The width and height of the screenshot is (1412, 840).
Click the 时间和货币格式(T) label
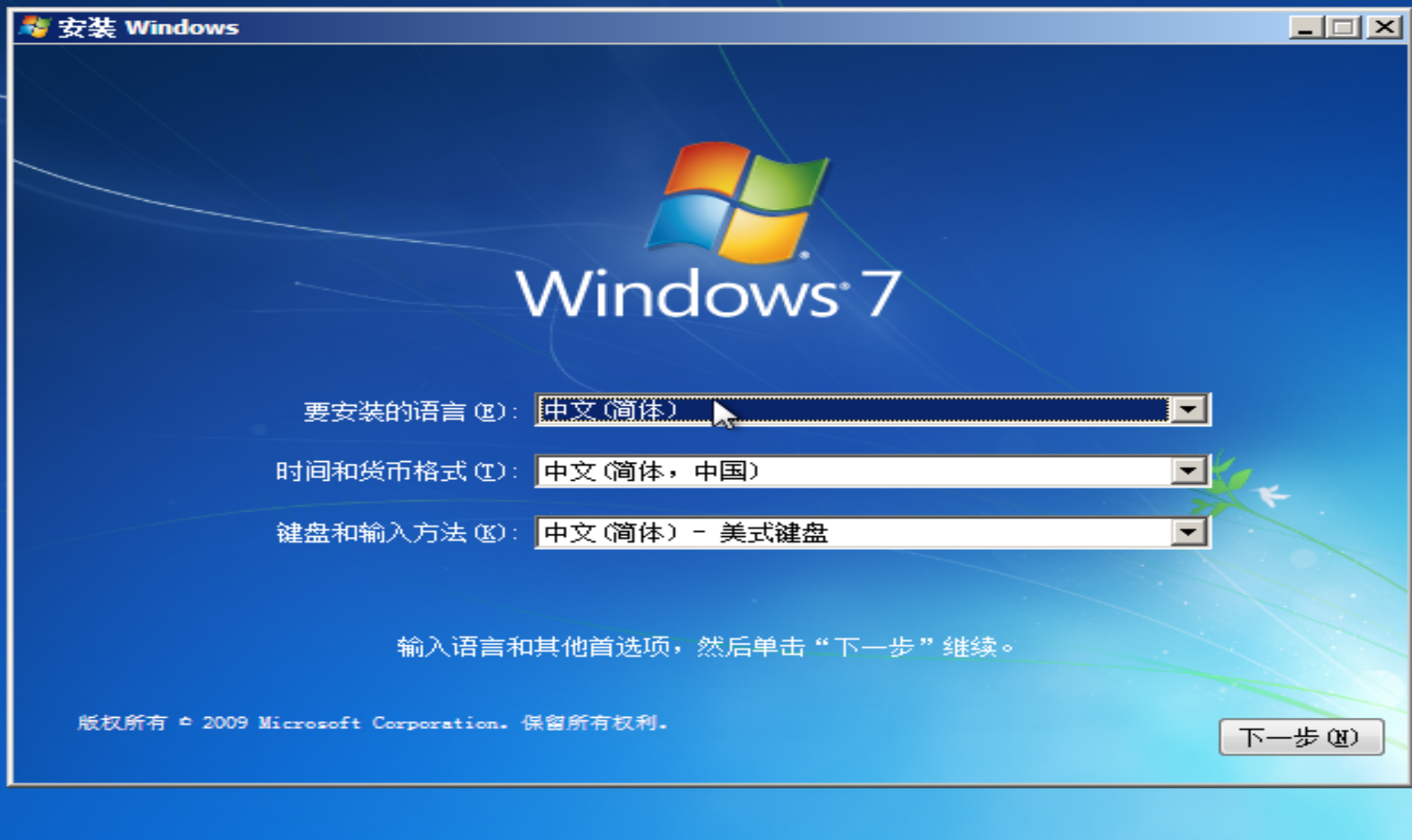pos(397,472)
